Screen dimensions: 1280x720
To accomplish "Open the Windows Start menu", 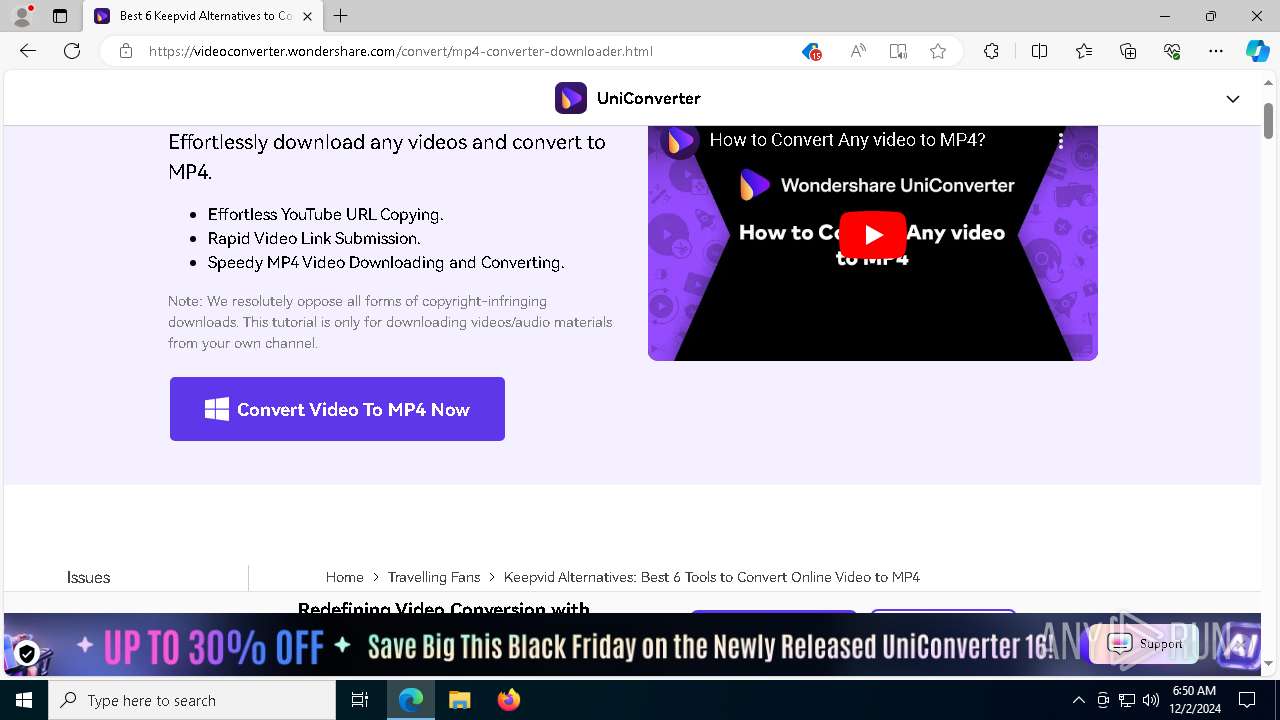I will pos(24,700).
